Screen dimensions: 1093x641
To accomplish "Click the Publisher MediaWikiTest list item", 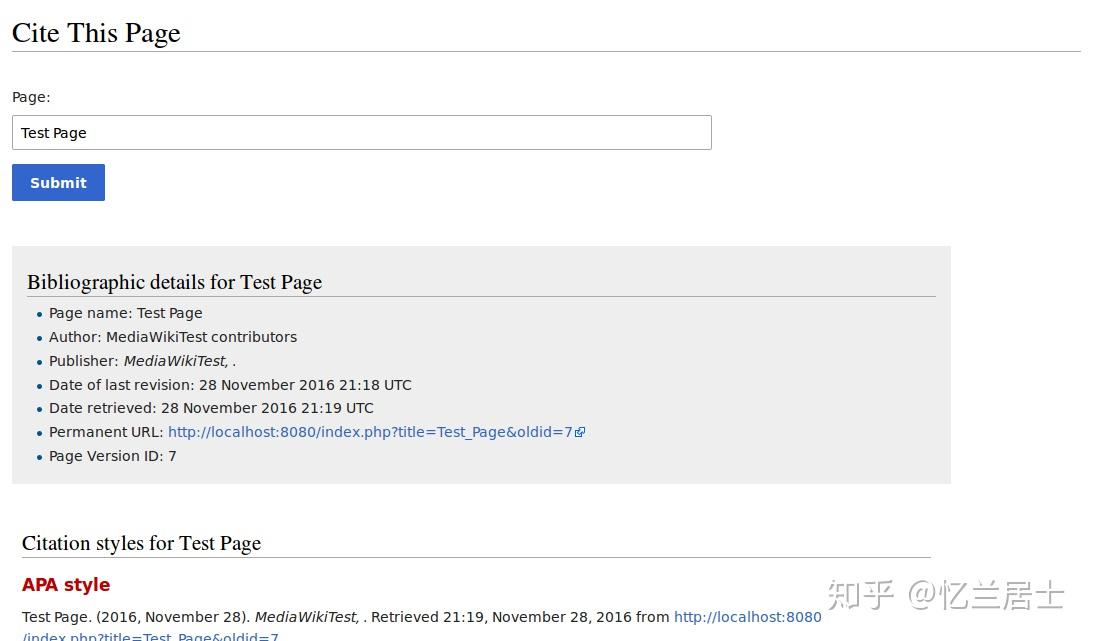I will (142, 361).
